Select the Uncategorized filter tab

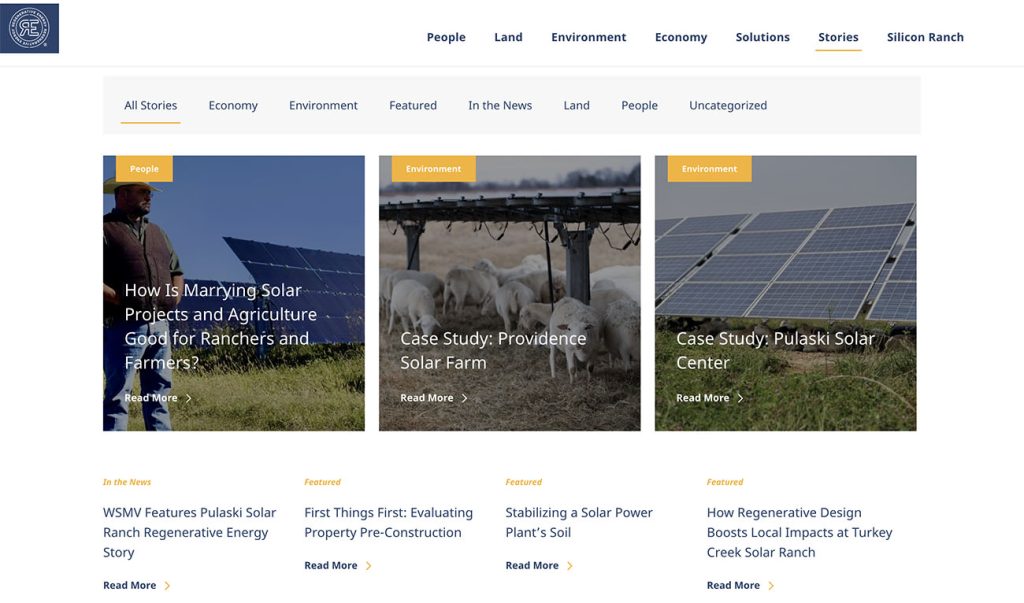click(x=728, y=105)
